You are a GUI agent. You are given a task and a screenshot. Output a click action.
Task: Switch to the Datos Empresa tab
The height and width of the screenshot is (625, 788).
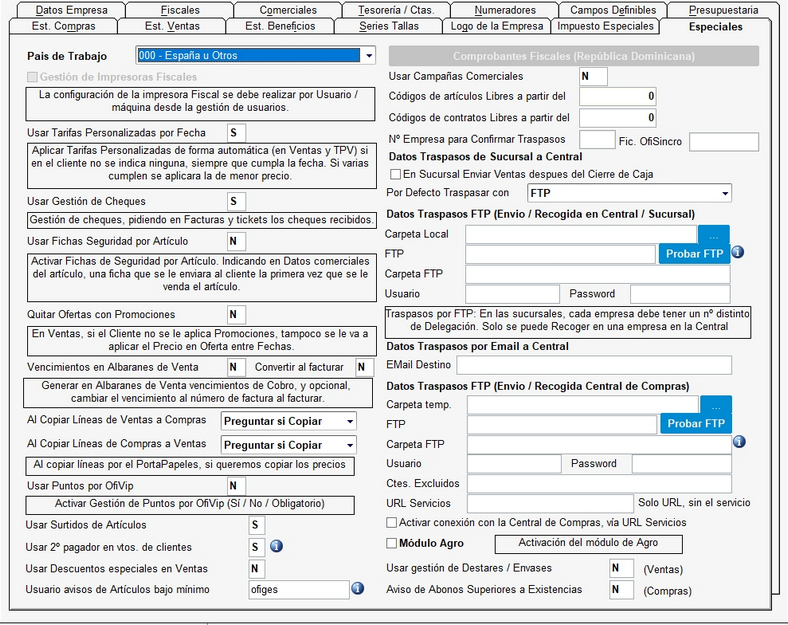pyautogui.click(x=71, y=10)
